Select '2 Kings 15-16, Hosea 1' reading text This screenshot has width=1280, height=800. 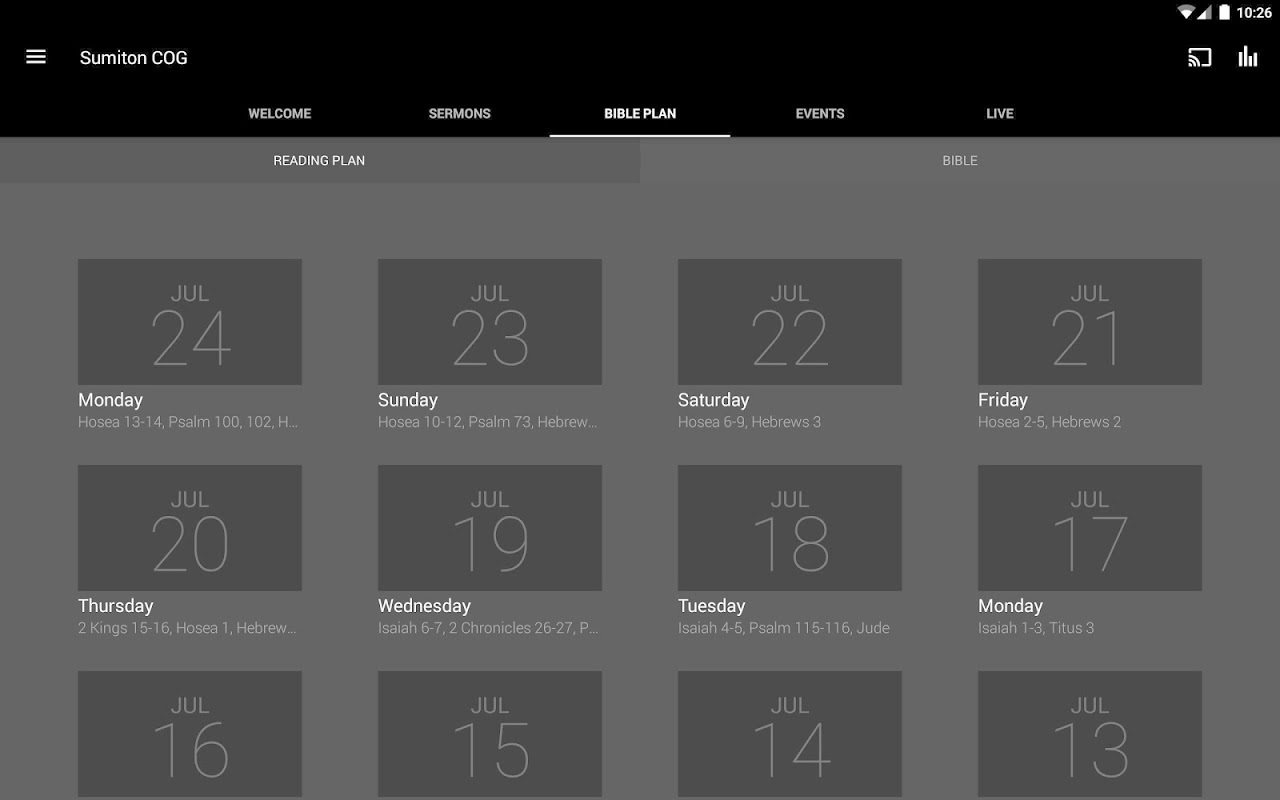187,628
